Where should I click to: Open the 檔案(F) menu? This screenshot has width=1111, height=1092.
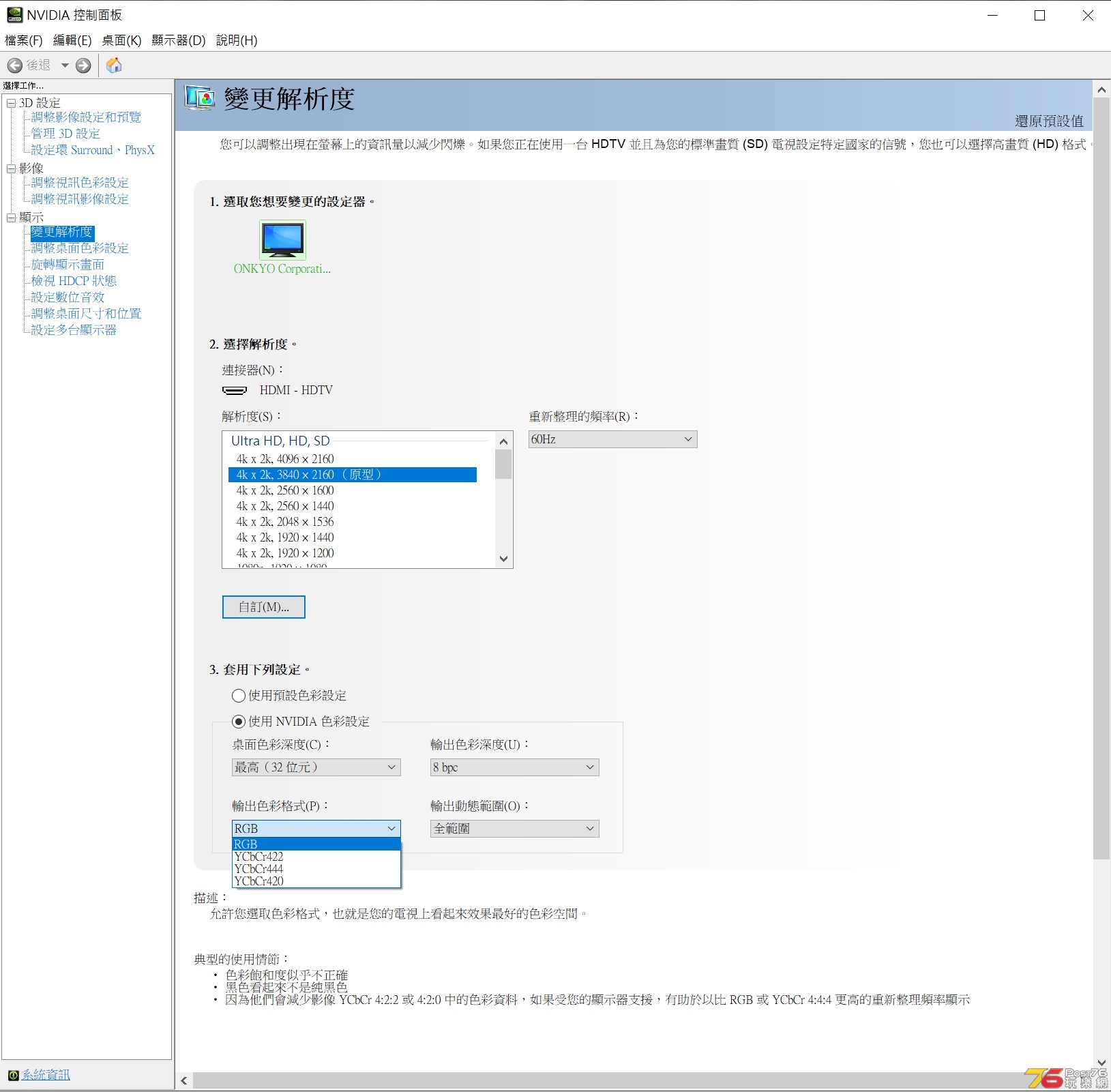pyautogui.click(x=24, y=40)
